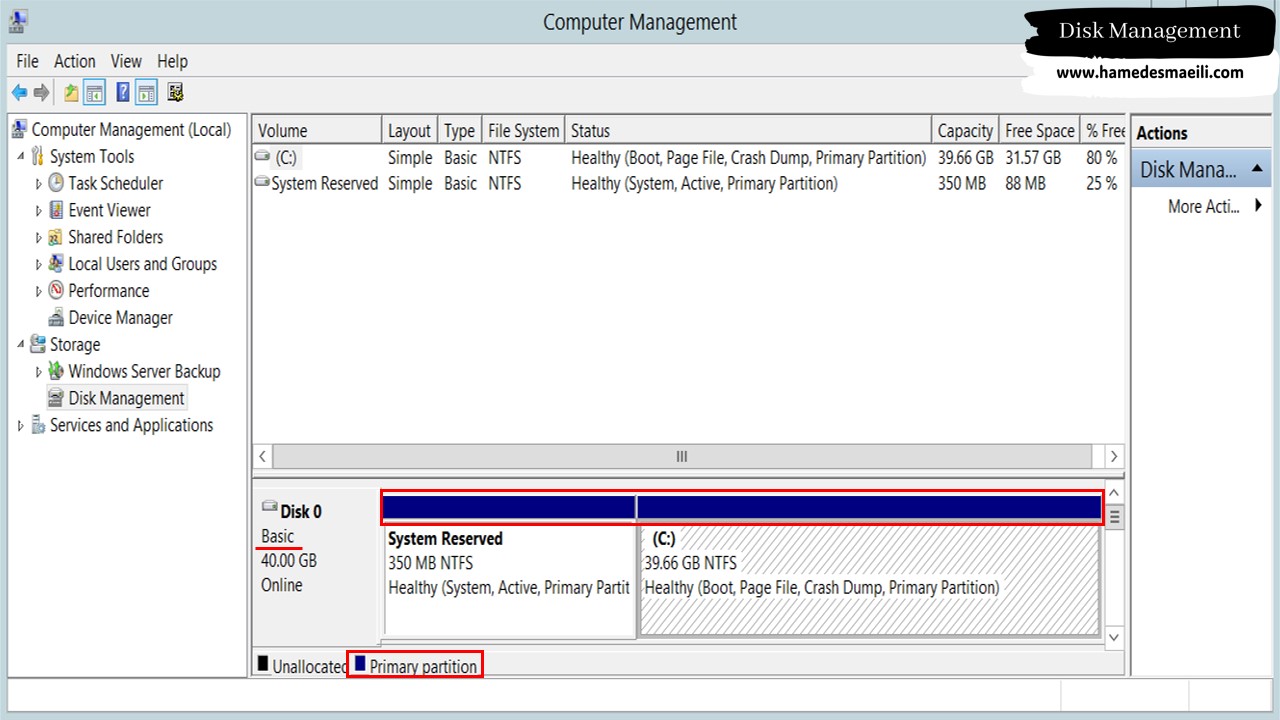Screen dimensions: 1280x720
Task: Collapse the System Tools tree node
Action: point(21,157)
